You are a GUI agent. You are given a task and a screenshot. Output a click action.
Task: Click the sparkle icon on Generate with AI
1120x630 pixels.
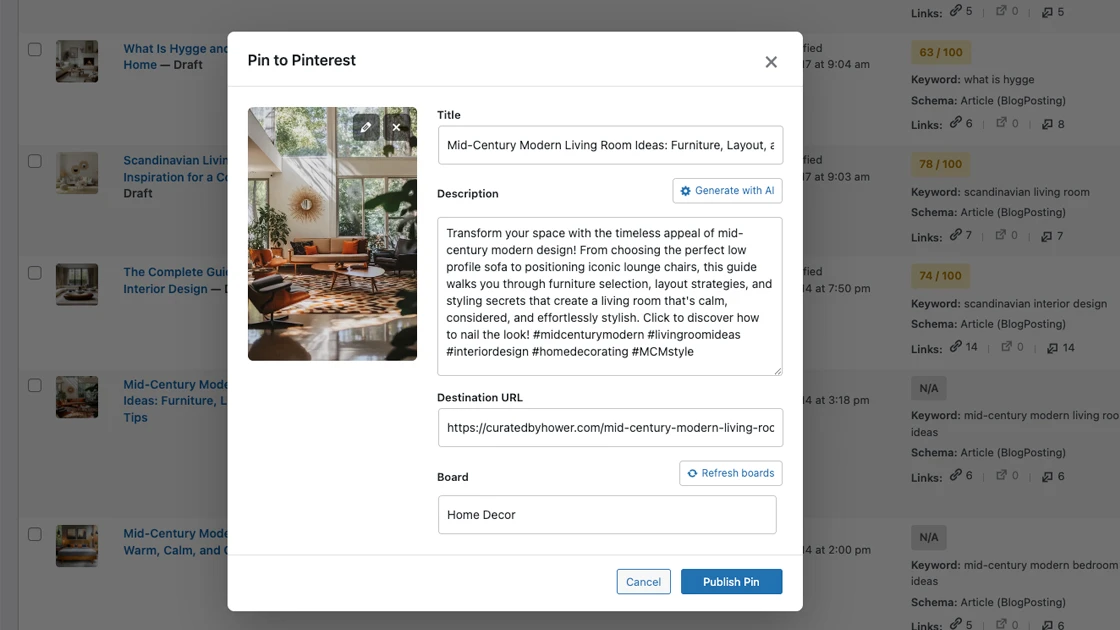(x=685, y=190)
